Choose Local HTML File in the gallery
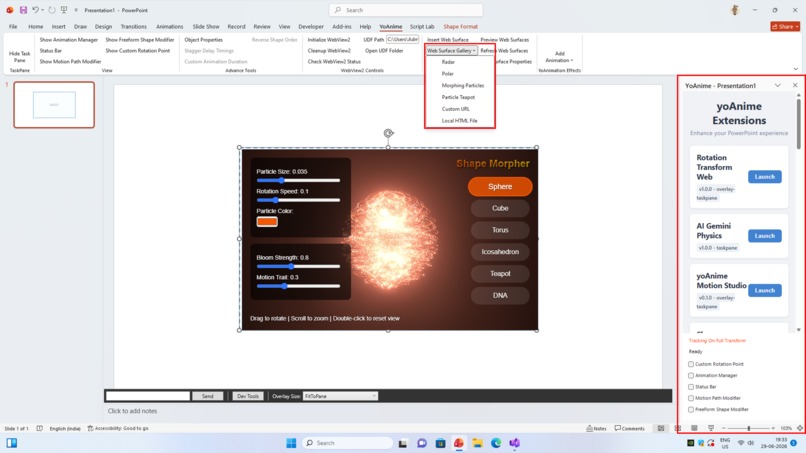This screenshot has height=453, width=806. pyautogui.click(x=460, y=121)
